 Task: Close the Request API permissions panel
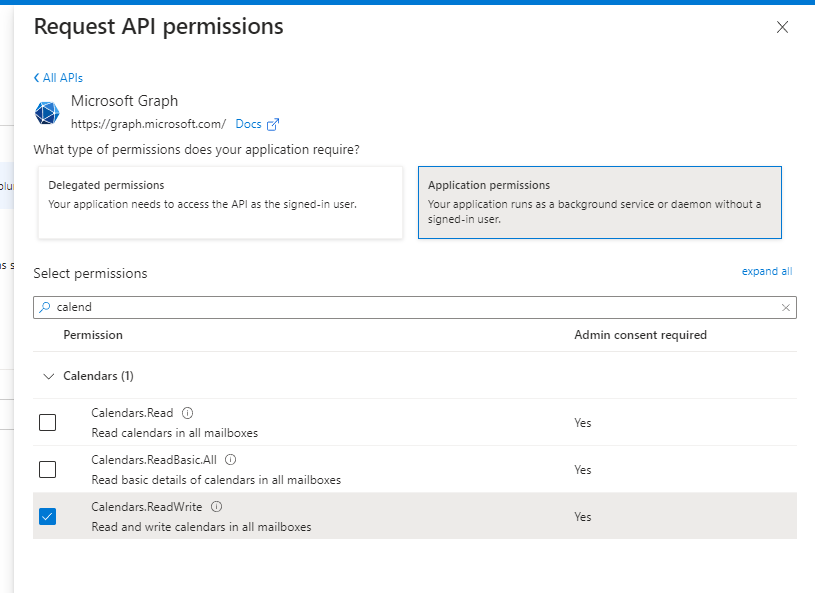pyautogui.click(x=782, y=28)
